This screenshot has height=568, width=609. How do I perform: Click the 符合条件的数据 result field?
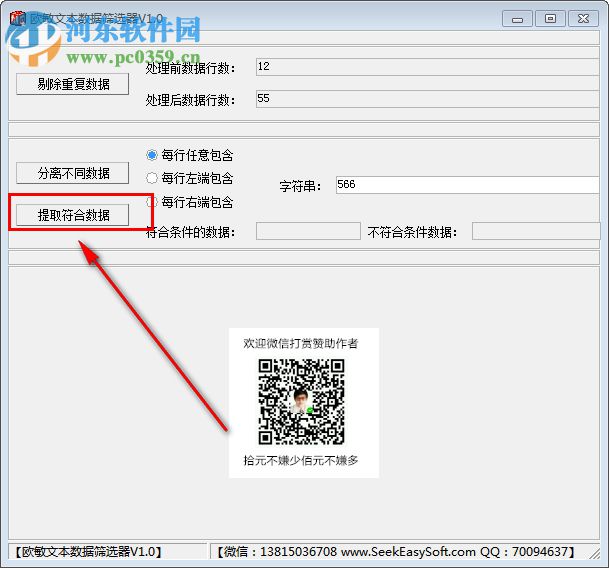tap(308, 231)
